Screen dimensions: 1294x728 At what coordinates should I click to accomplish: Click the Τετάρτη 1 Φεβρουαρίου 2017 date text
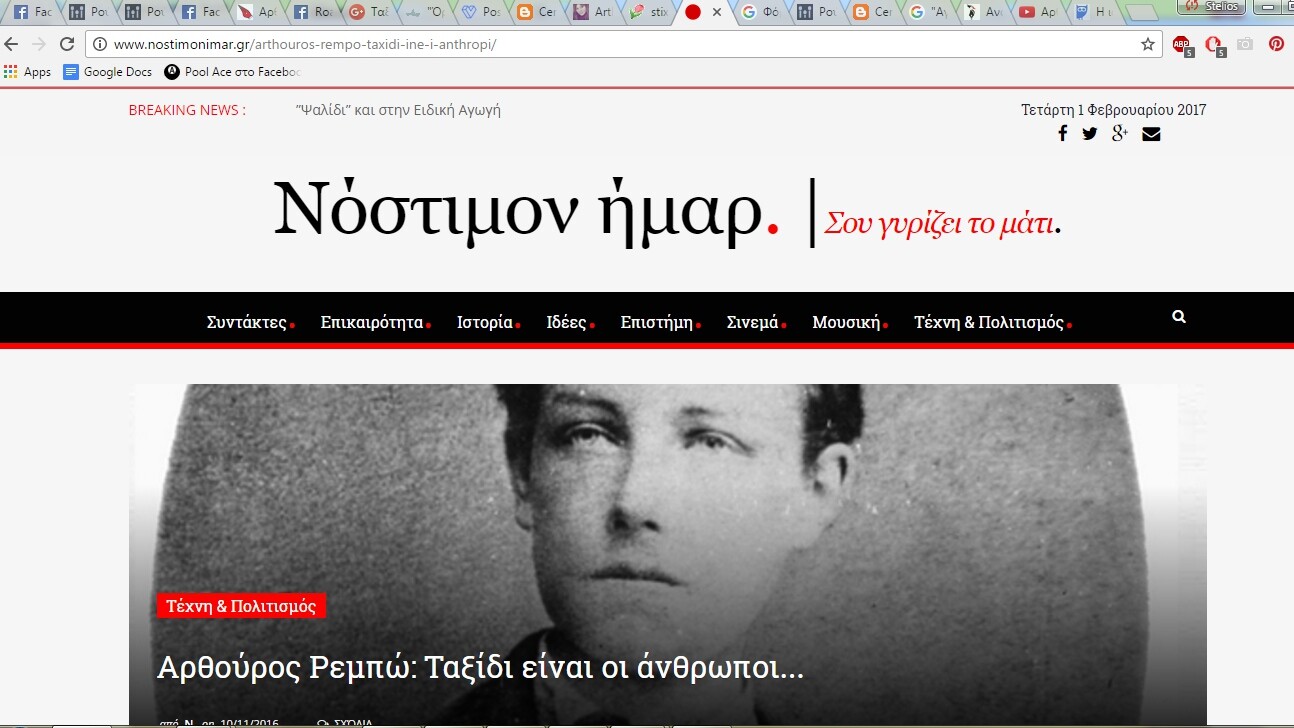[x=1113, y=110]
